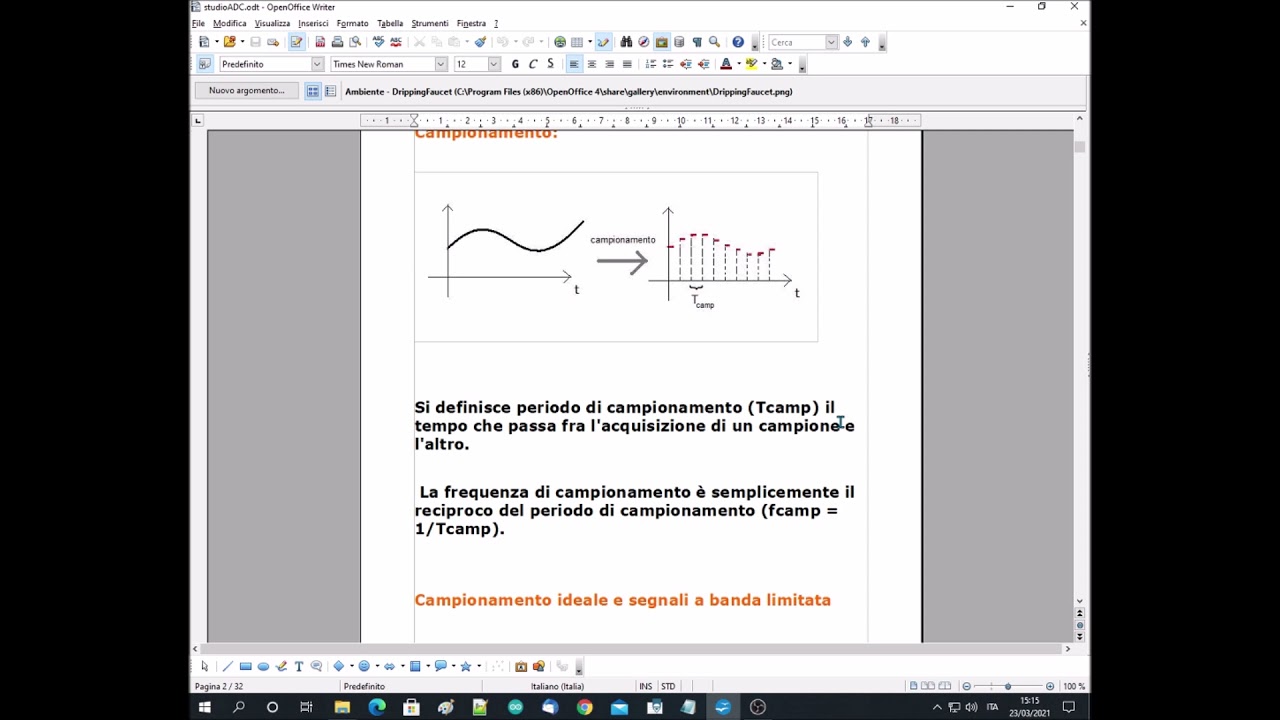The image size is (1280, 720).
Task: Open the Inserisci menu
Action: coord(313,23)
